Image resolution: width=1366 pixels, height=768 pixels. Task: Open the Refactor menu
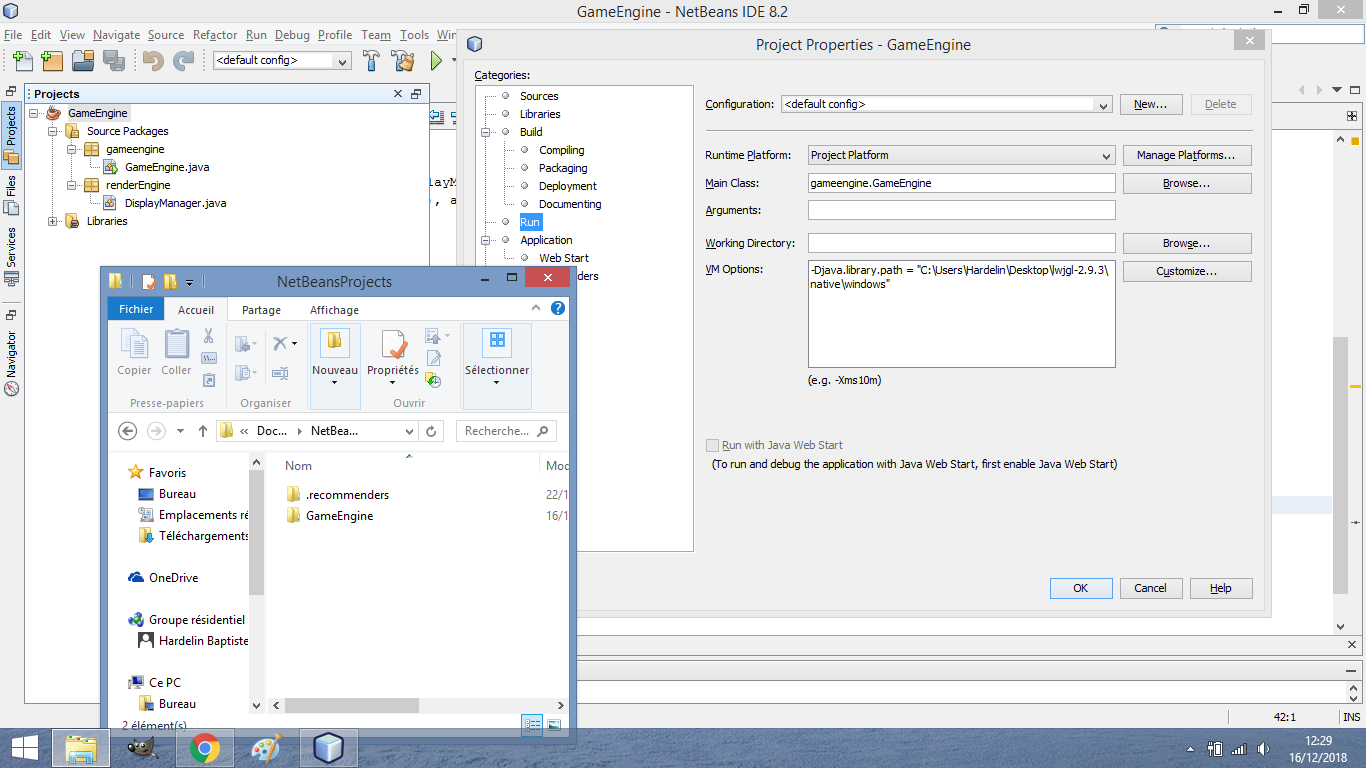pos(215,35)
